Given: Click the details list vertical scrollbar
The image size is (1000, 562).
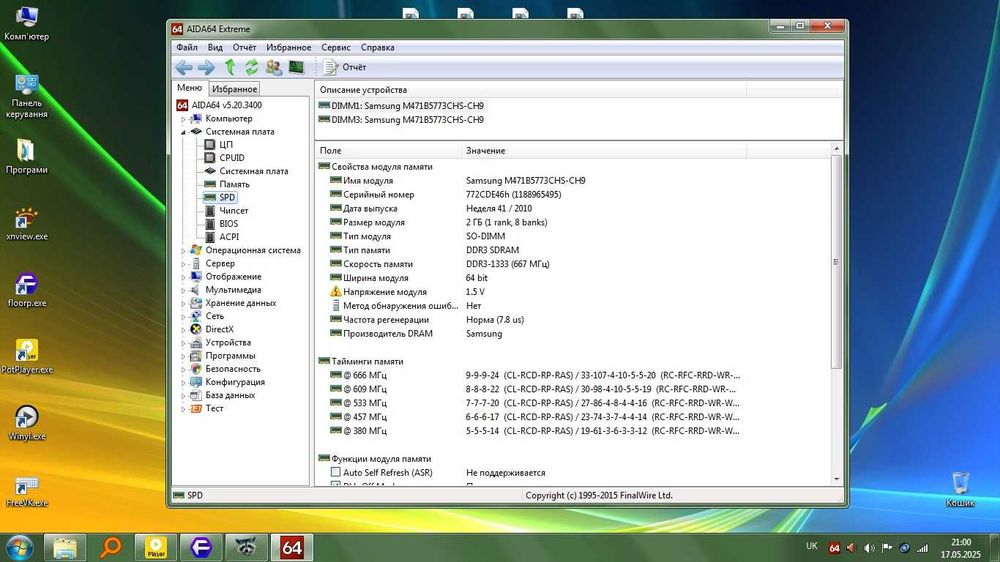Looking at the screenshot, I should tap(836, 262).
